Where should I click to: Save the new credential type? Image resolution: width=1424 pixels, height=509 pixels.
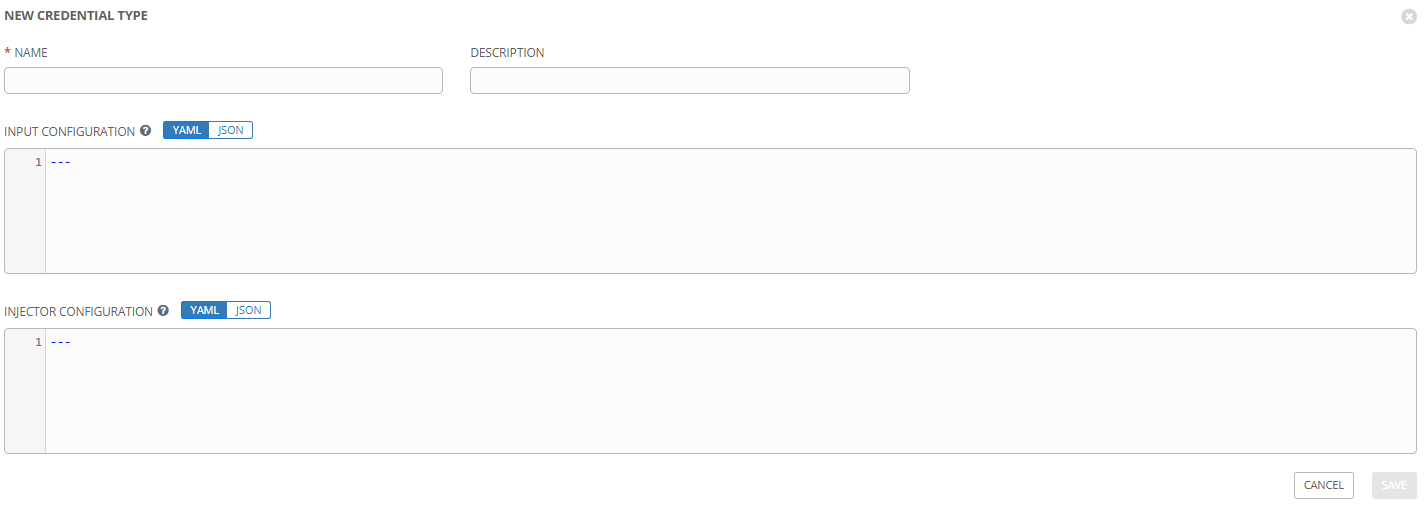pyautogui.click(x=1394, y=485)
